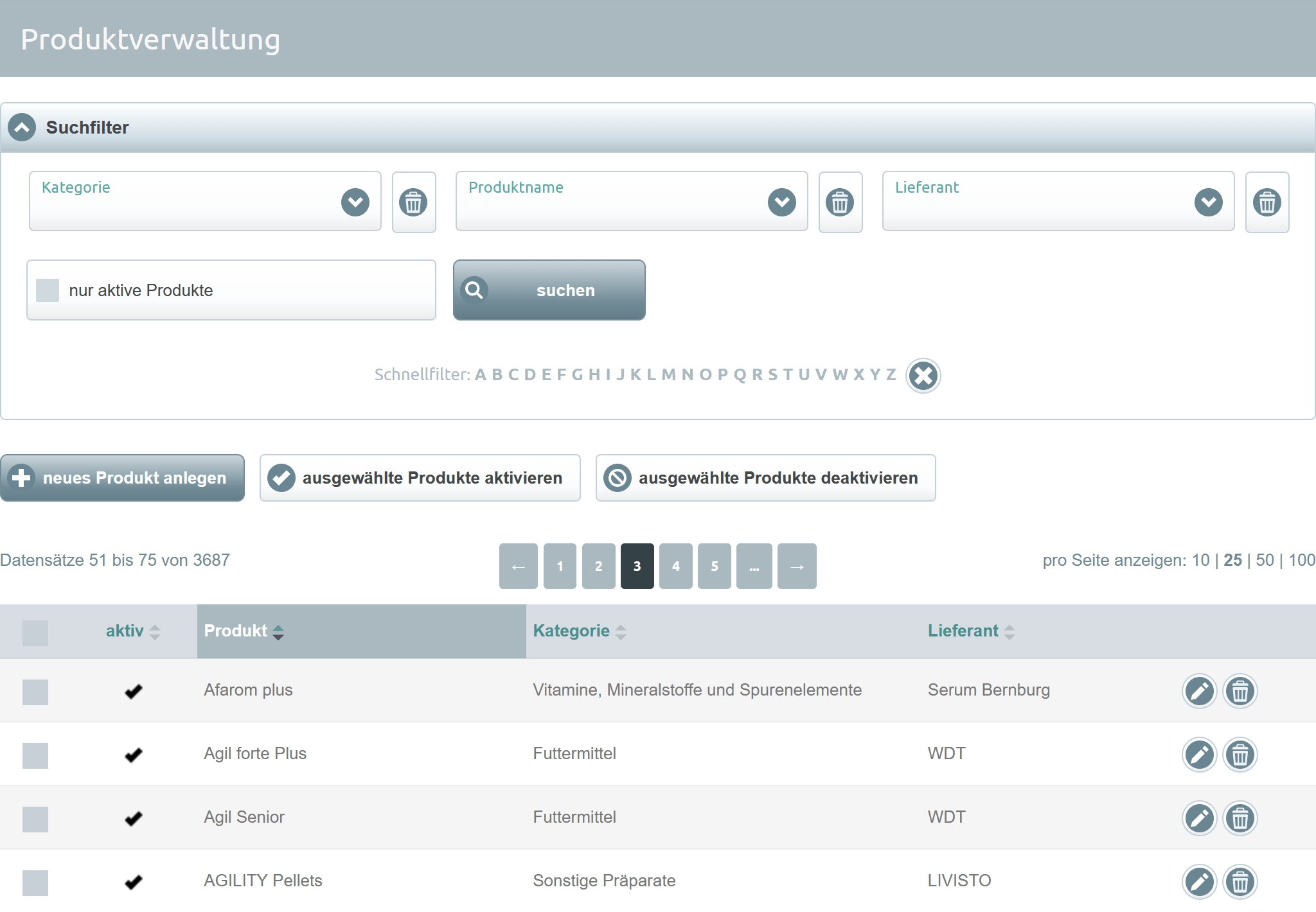Tick the checkbox for Agil Senior row
Screen dimensions: 1316x912
[x=35, y=819]
